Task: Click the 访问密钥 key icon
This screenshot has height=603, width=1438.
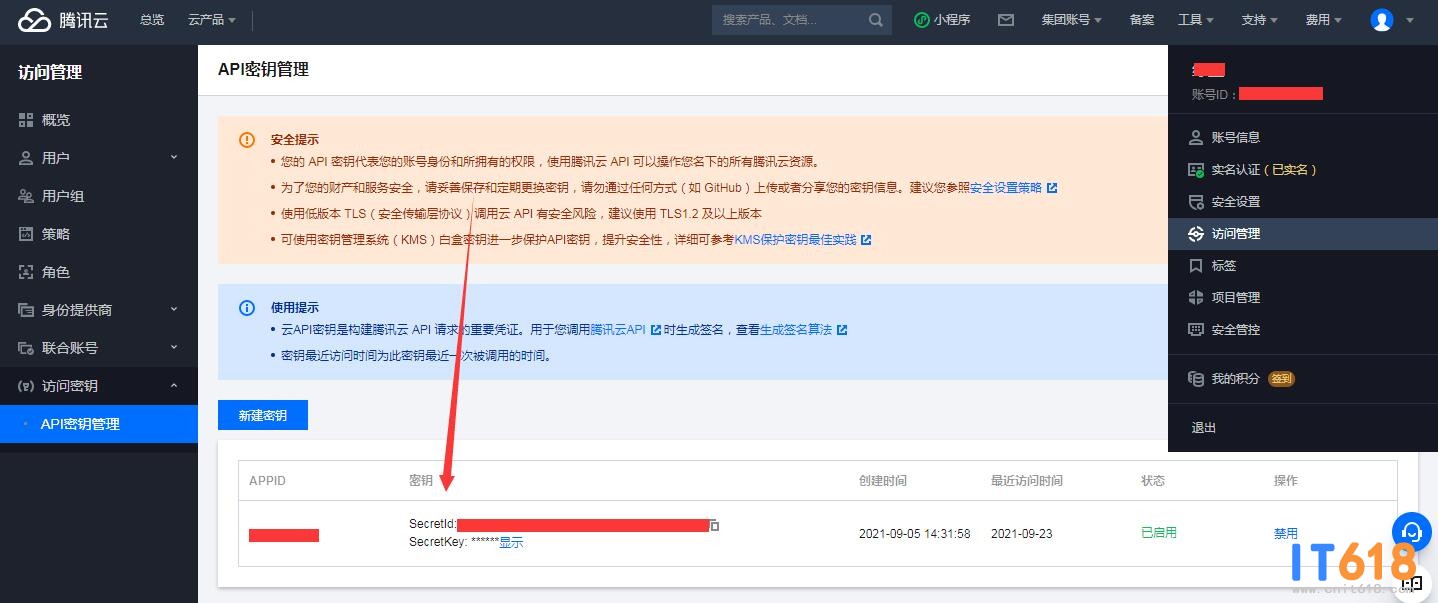Action: tap(26, 386)
